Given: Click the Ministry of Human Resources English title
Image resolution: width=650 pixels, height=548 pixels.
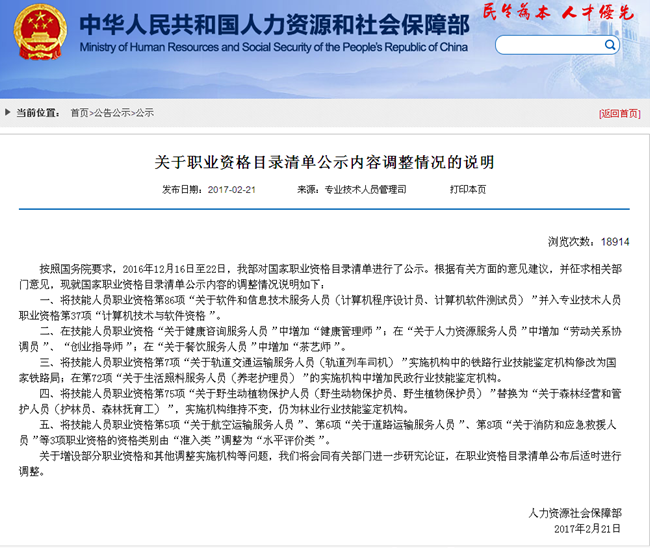Looking at the screenshot, I should pos(274,47).
